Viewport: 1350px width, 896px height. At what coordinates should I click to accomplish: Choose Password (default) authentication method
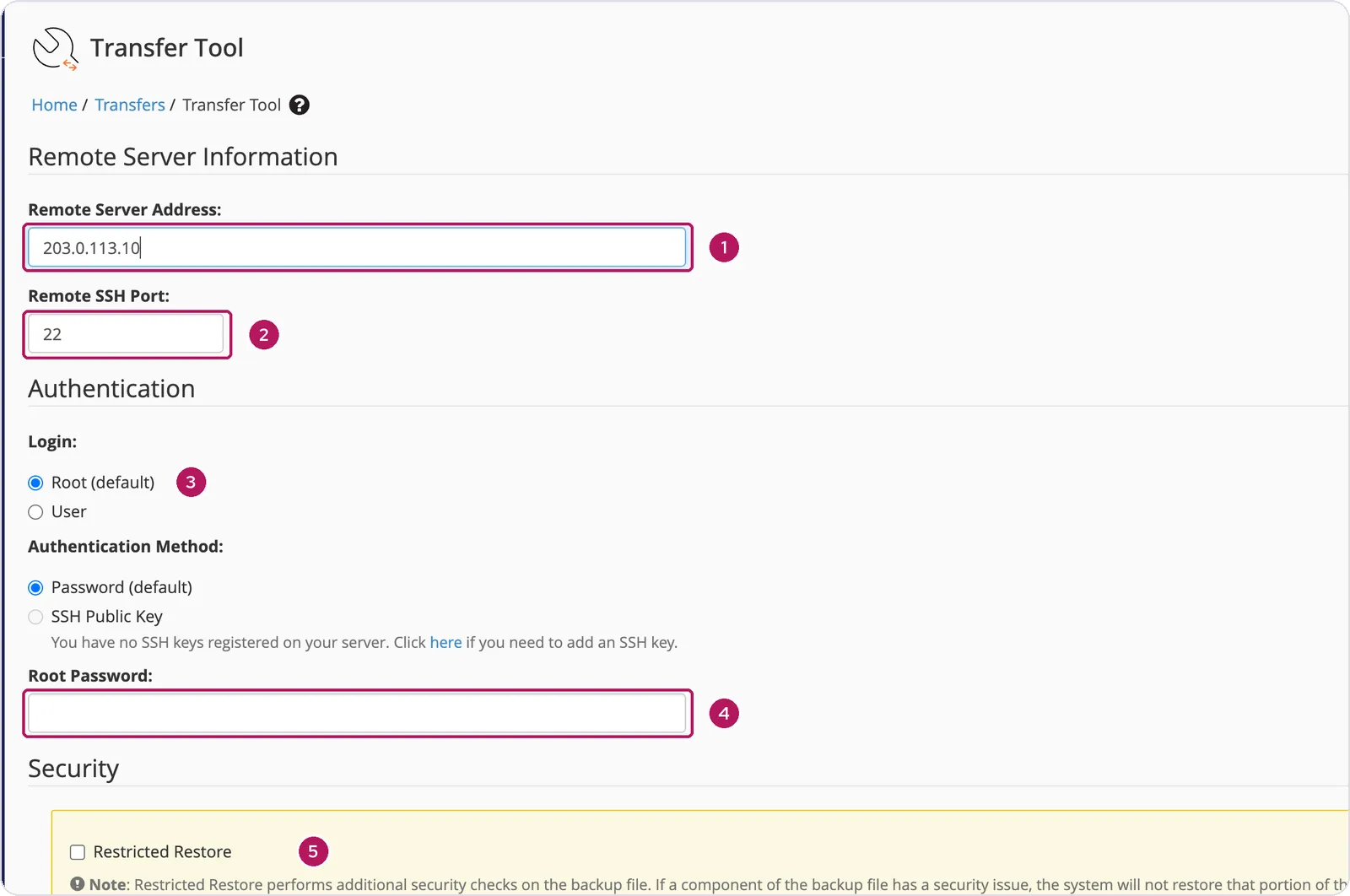35,587
